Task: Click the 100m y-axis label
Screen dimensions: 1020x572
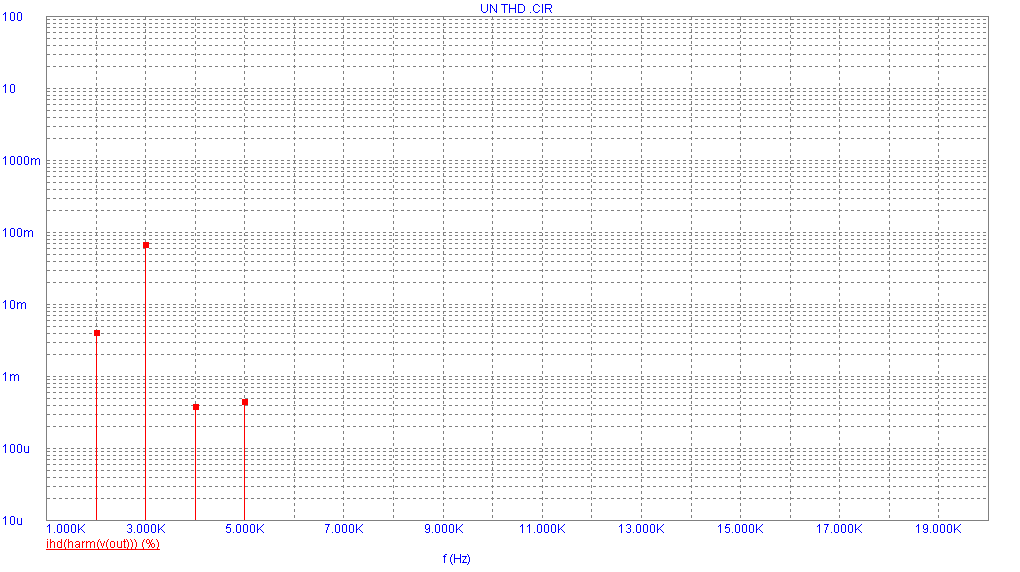Action: pos(18,233)
